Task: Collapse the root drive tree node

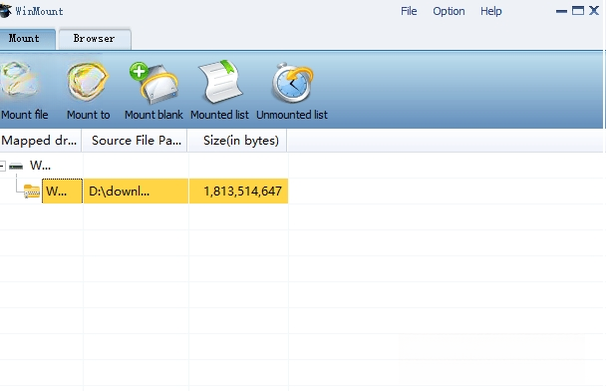Action: [2, 167]
